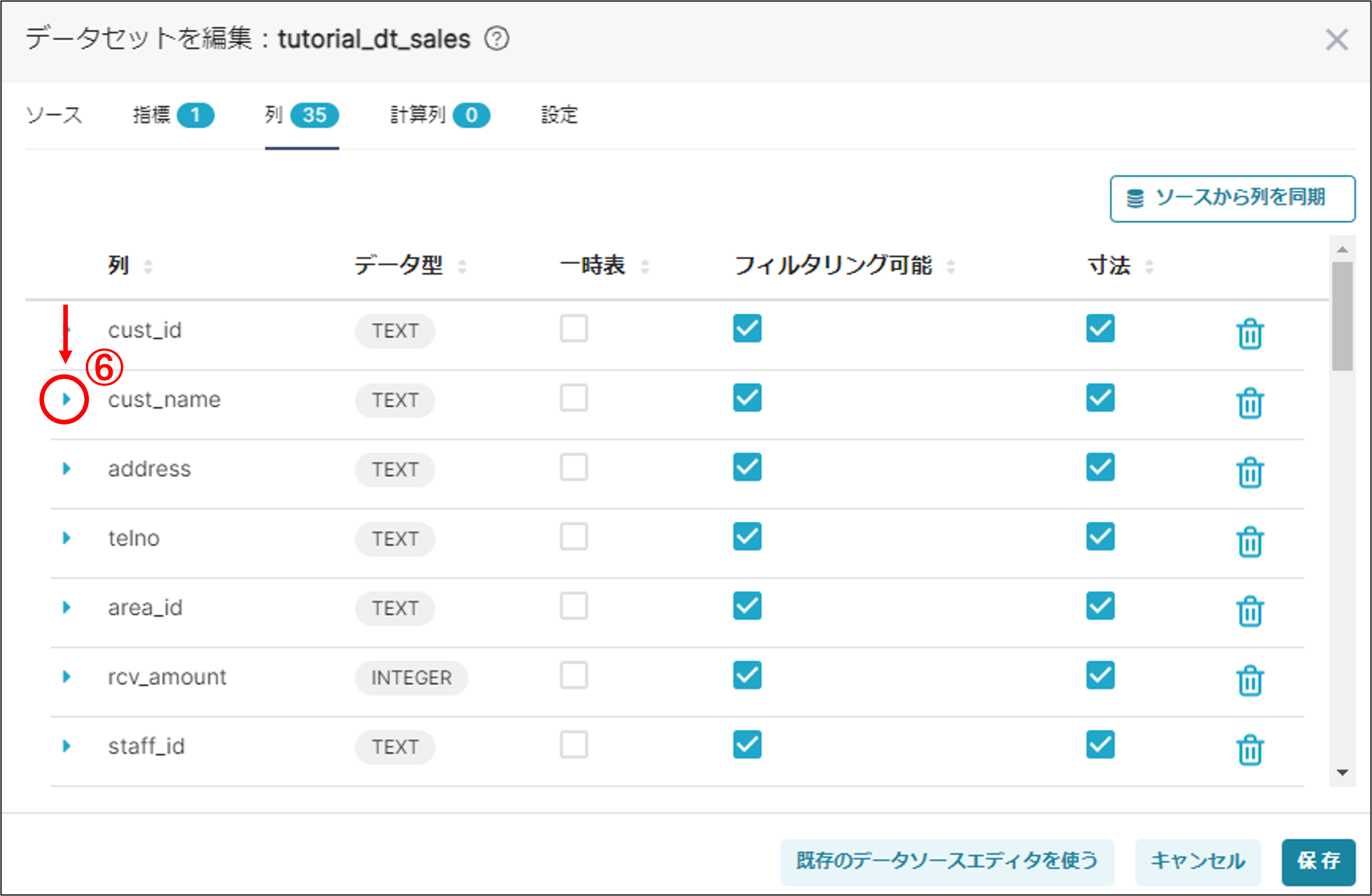
Task: Expand the telno row details
Action: click(66, 538)
